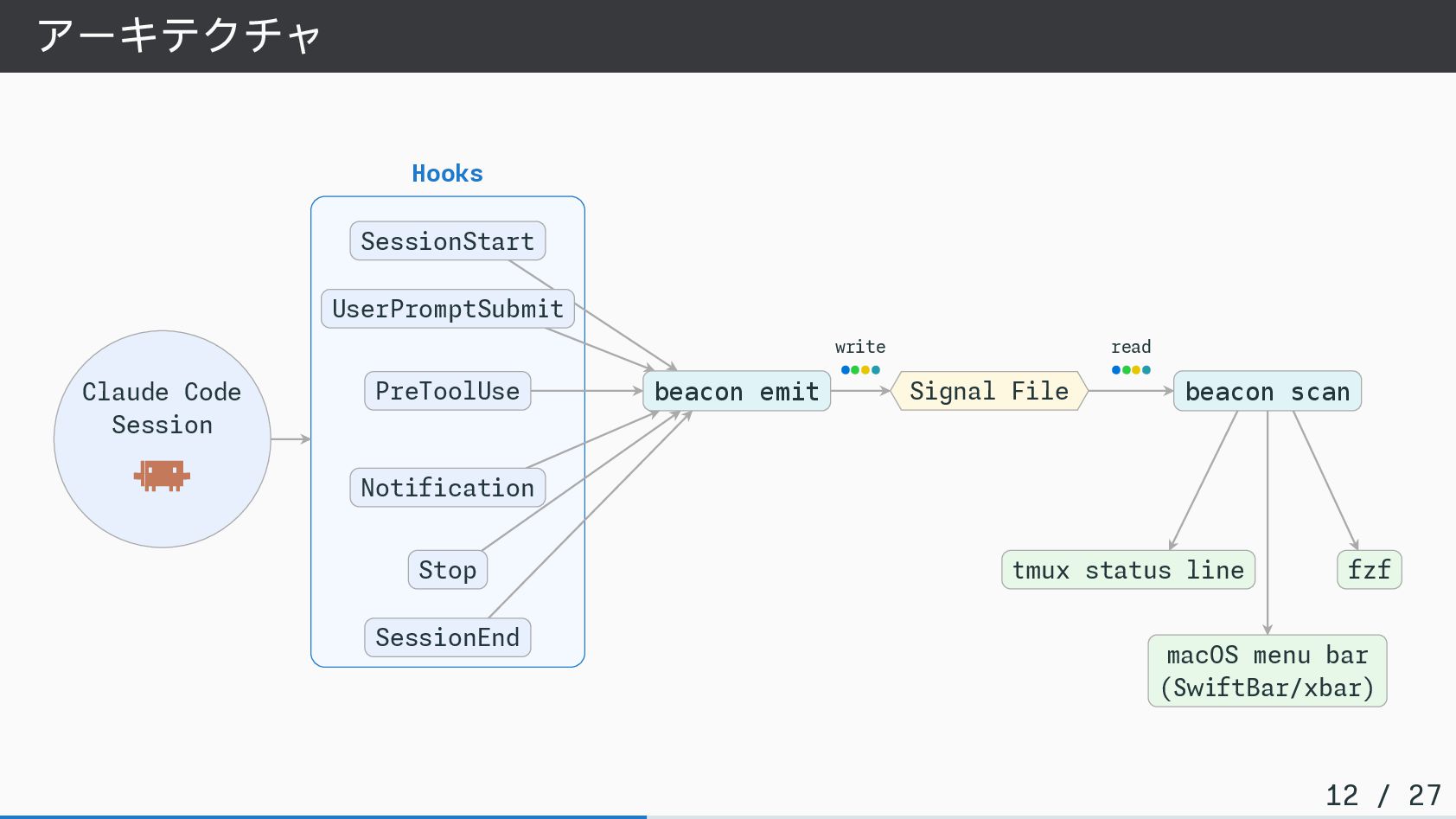Click the 12 / 27 page counter
1456x819 pixels.
point(1383,795)
